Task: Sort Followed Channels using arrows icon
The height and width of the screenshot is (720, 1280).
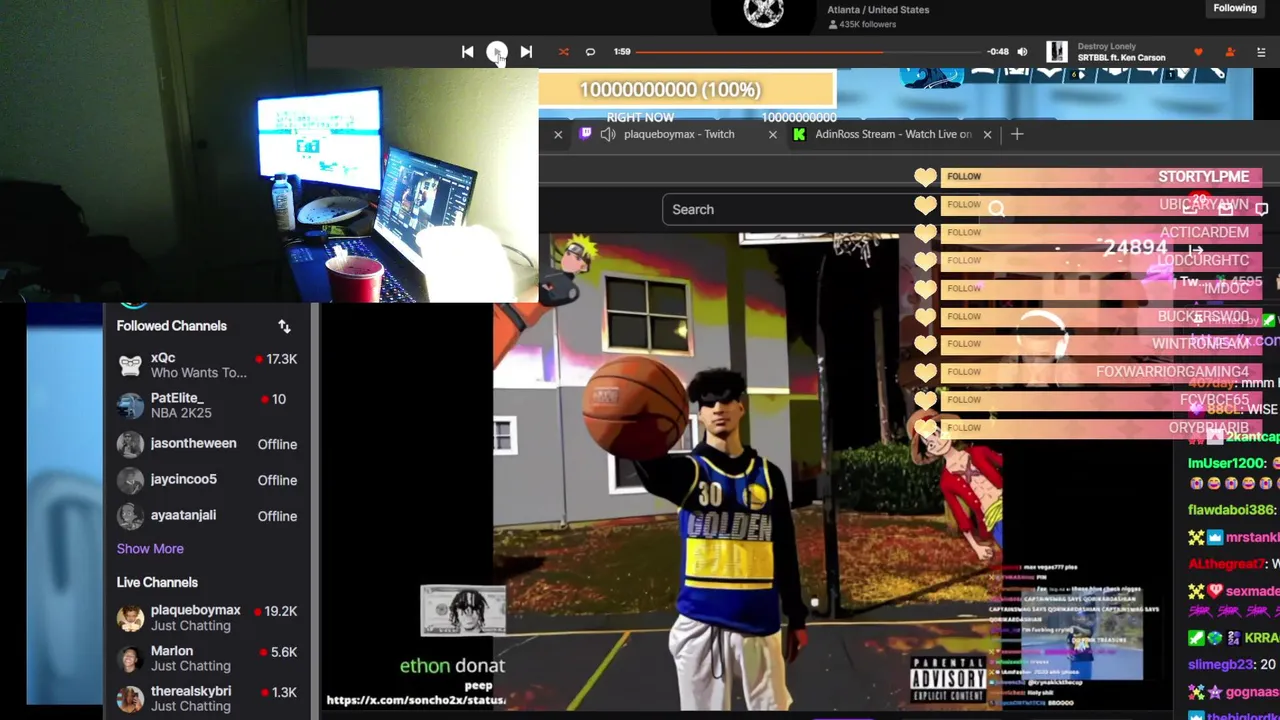Action: pos(284,326)
